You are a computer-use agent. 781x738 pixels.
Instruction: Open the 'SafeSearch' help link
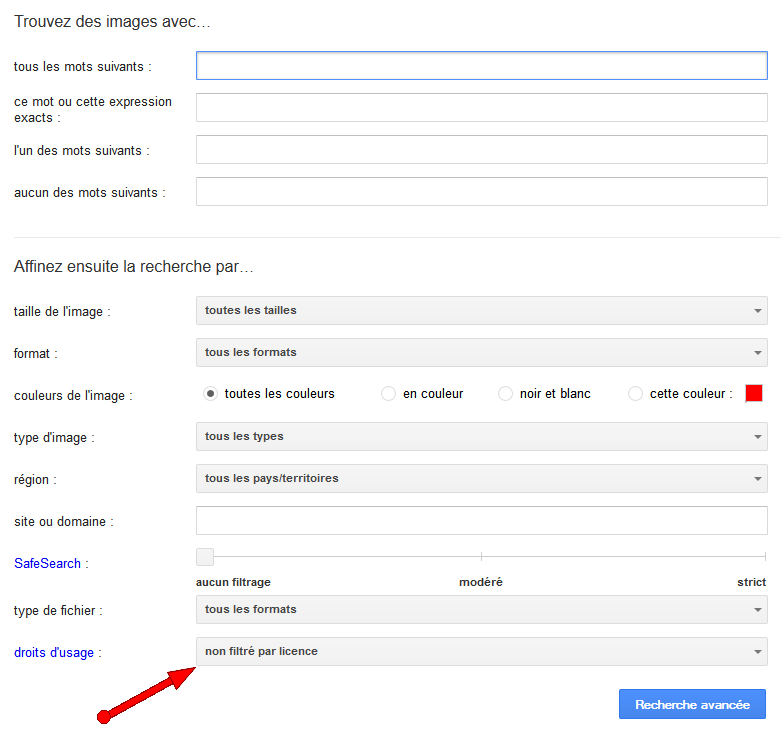(x=47, y=563)
